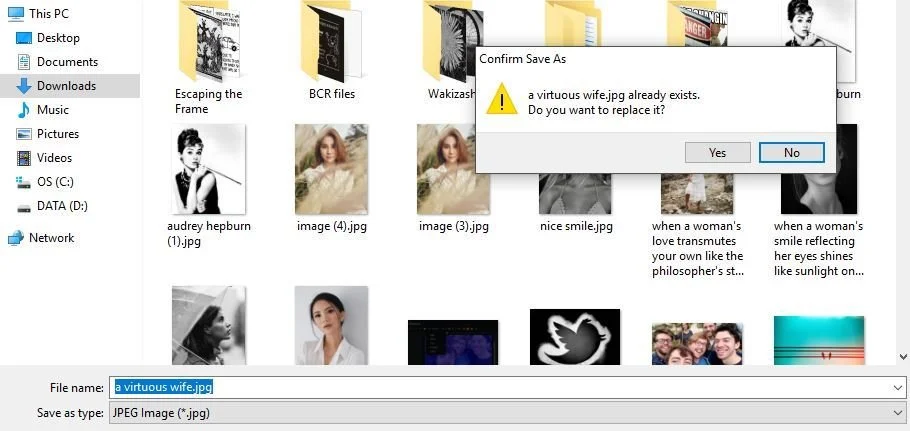Click the nice smile.jpg file name text
Image resolution: width=910 pixels, height=431 pixels.
click(x=576, y=226)
